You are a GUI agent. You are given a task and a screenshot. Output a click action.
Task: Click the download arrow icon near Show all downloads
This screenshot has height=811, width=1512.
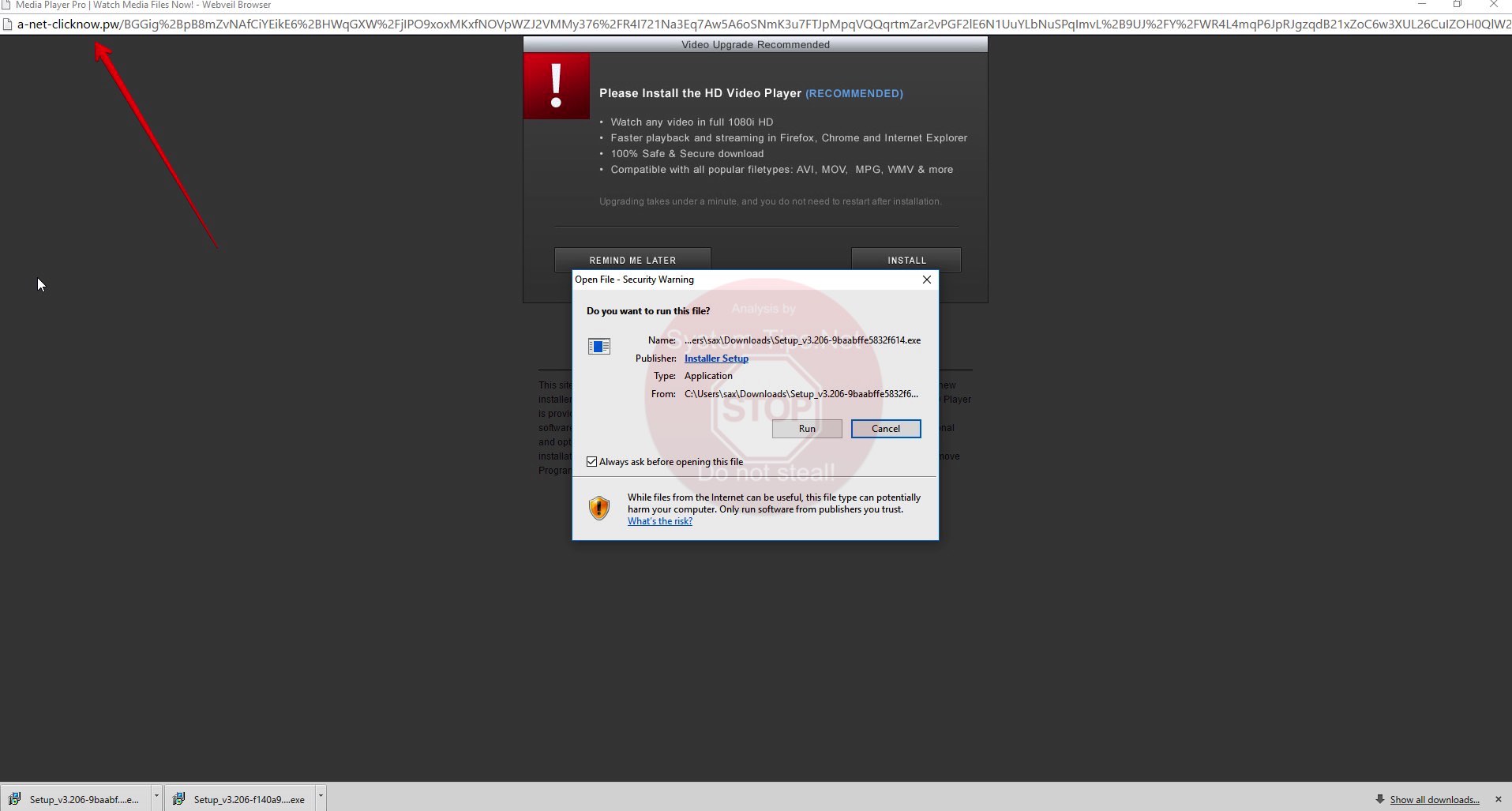click(1379, 799)
